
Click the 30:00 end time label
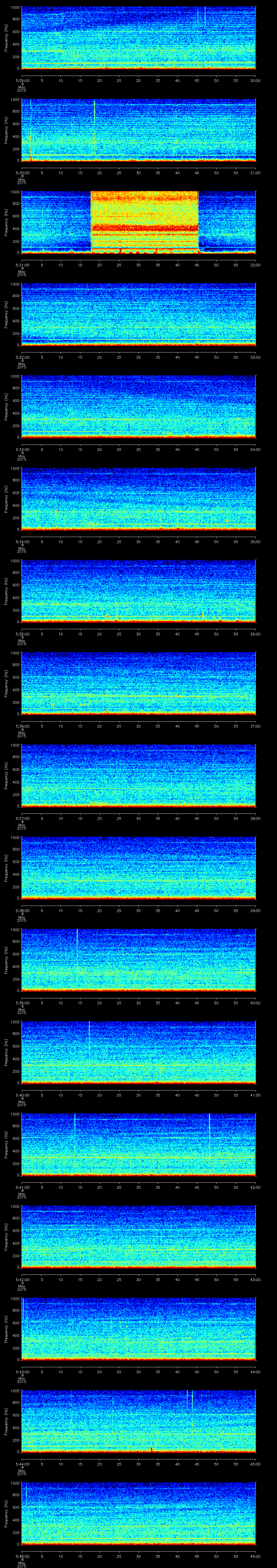tap(255, 80)
